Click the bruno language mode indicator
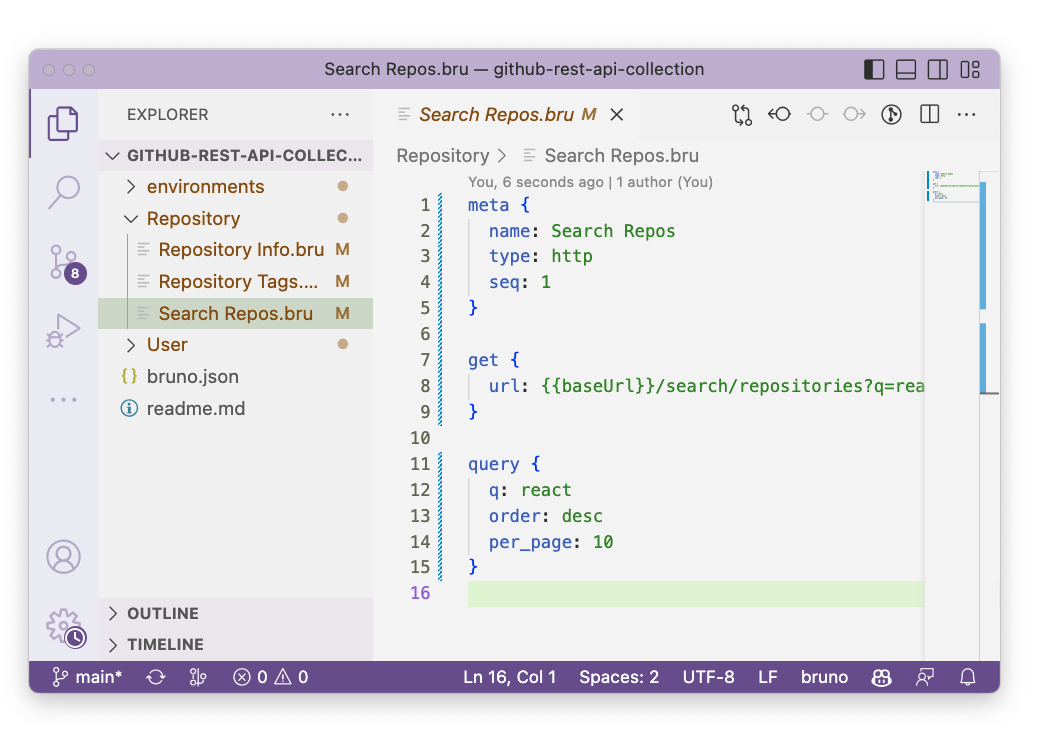Viewport: 1039px width, 743px height. pyautogui.click(x=824, y=677)
